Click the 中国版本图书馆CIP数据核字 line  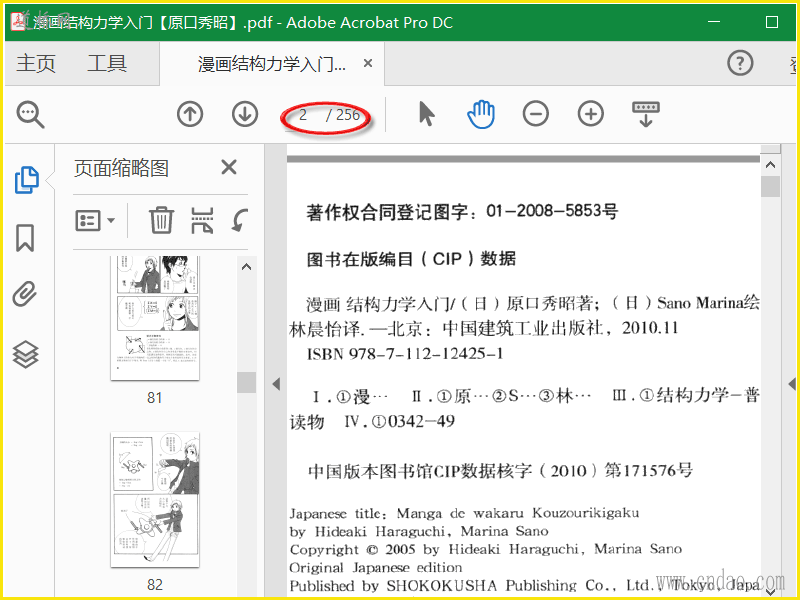tap(501, 470)
